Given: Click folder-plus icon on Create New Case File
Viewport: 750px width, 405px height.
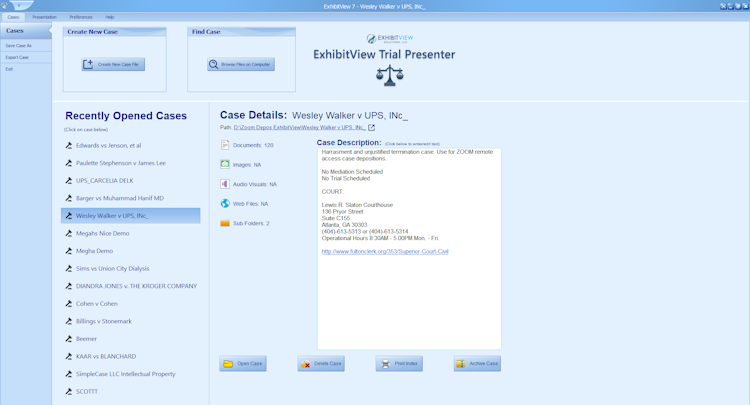Looking at the screenshot, I should 88,64.
